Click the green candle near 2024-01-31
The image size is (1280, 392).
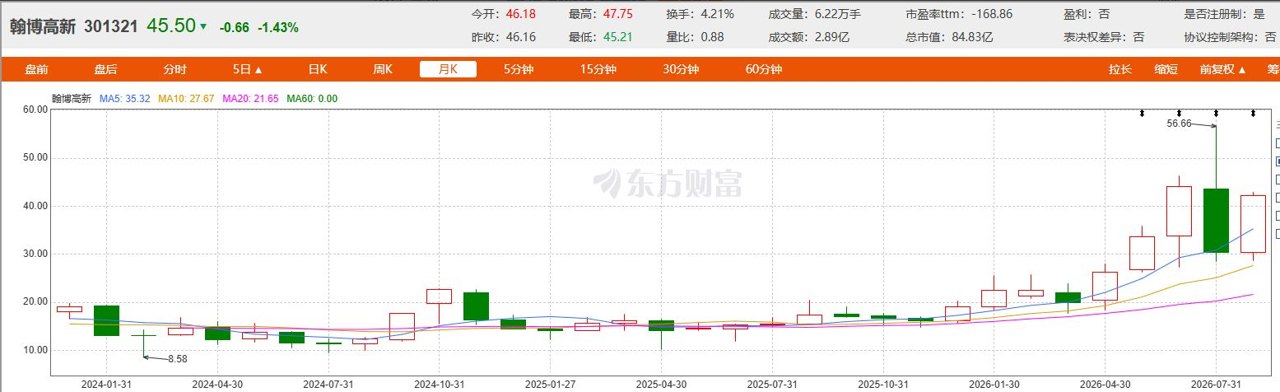[x=106, y=320]
